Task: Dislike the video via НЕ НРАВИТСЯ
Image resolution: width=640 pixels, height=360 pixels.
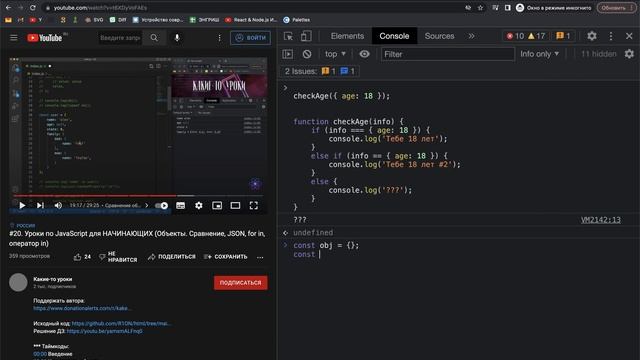Action: (118, 257)
